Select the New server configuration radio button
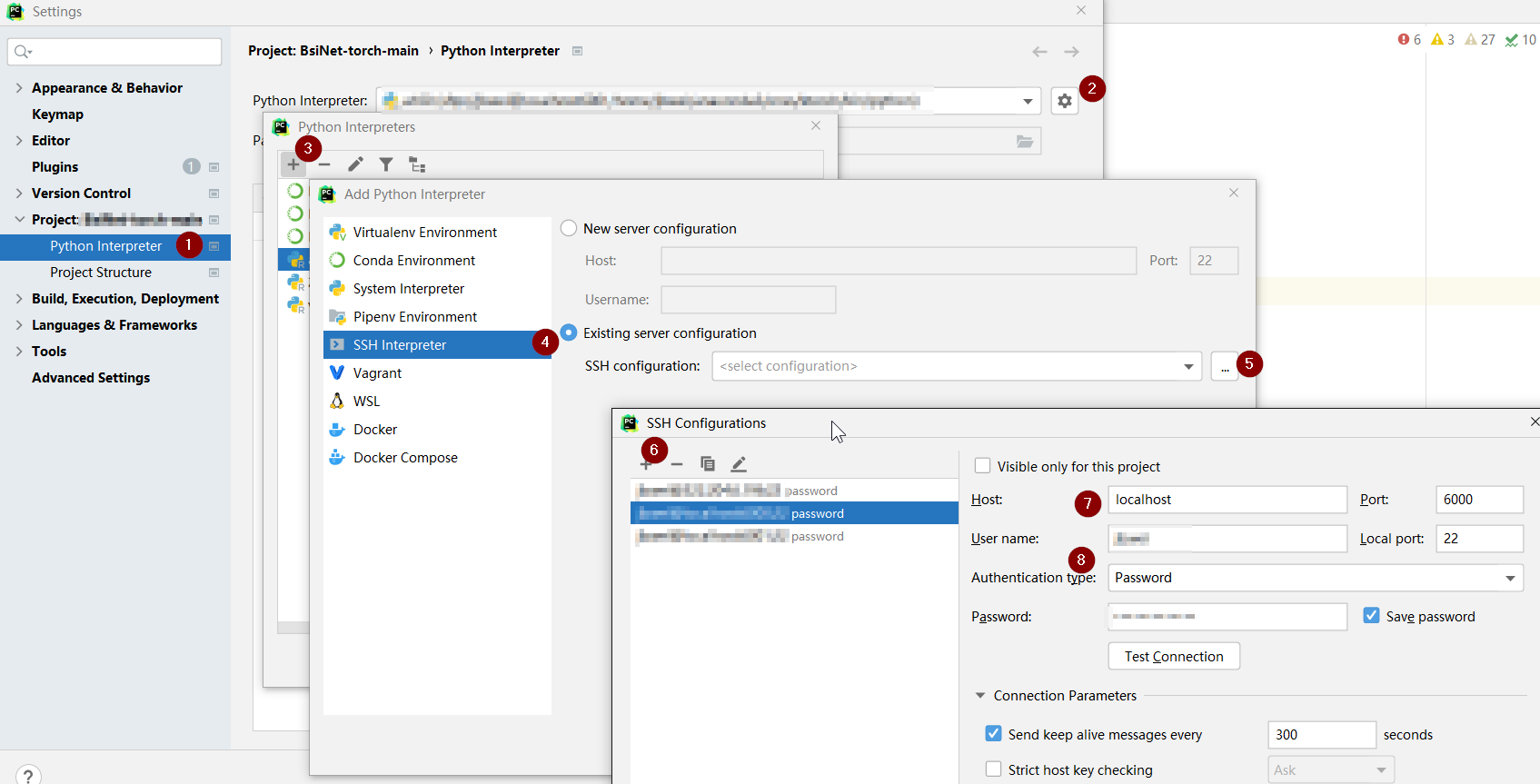The height and width of the screenshot is (784, 1540). (569, 228)
